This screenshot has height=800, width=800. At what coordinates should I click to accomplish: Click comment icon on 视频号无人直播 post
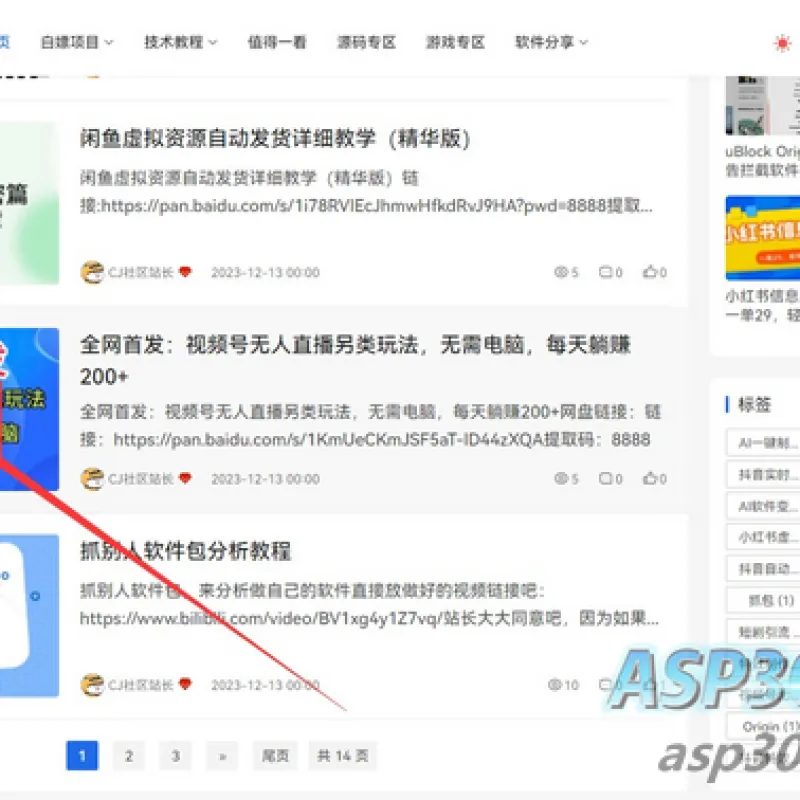click(x=605, y=479)
